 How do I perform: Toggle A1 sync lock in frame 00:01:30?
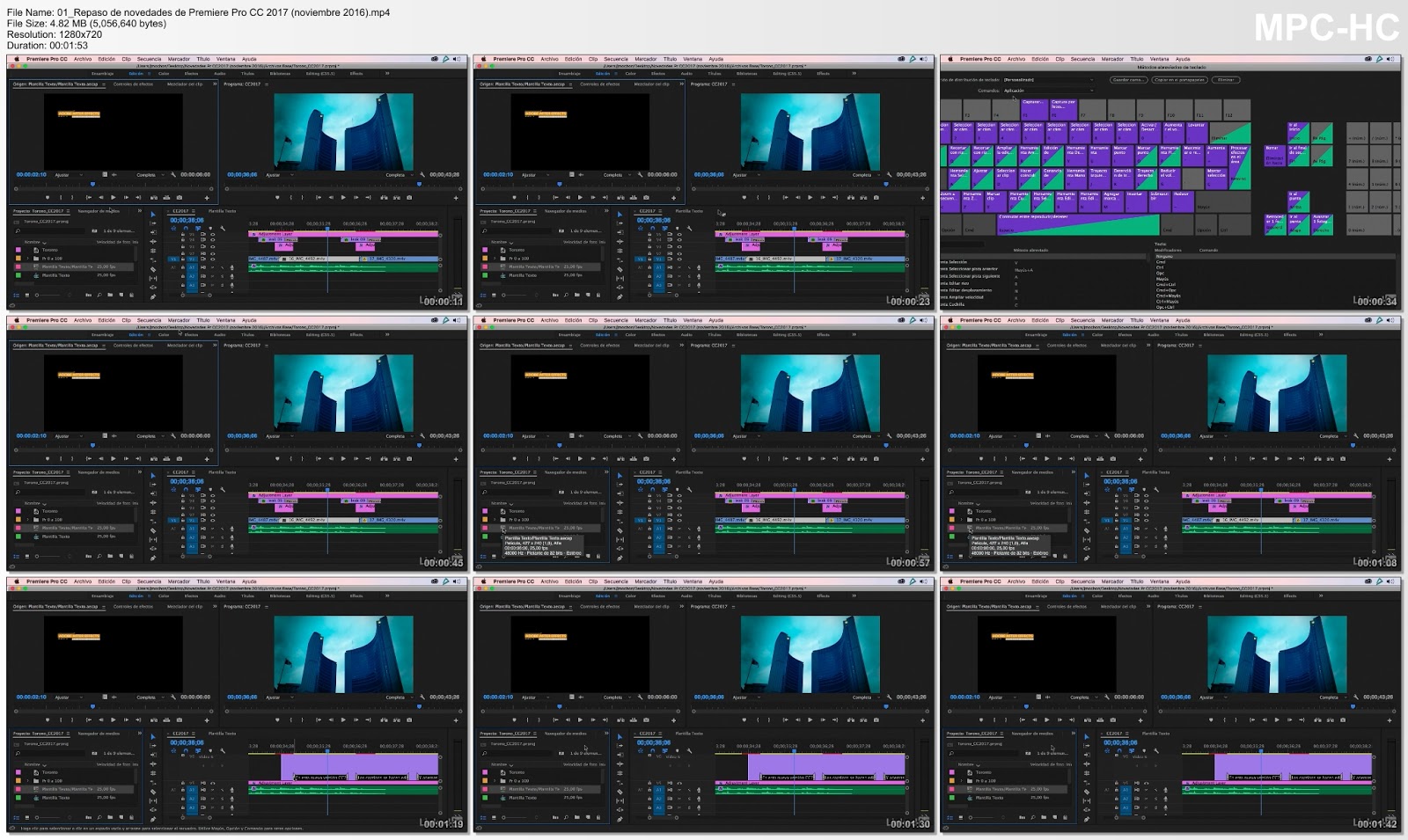[x=670, y=790]
